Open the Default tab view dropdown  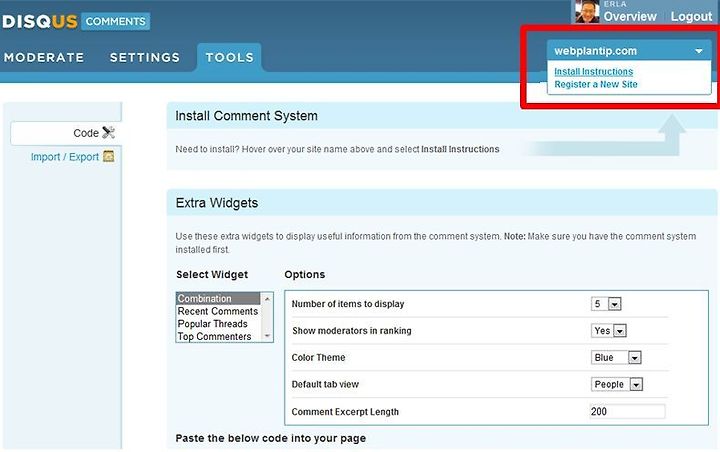(617, 384)
